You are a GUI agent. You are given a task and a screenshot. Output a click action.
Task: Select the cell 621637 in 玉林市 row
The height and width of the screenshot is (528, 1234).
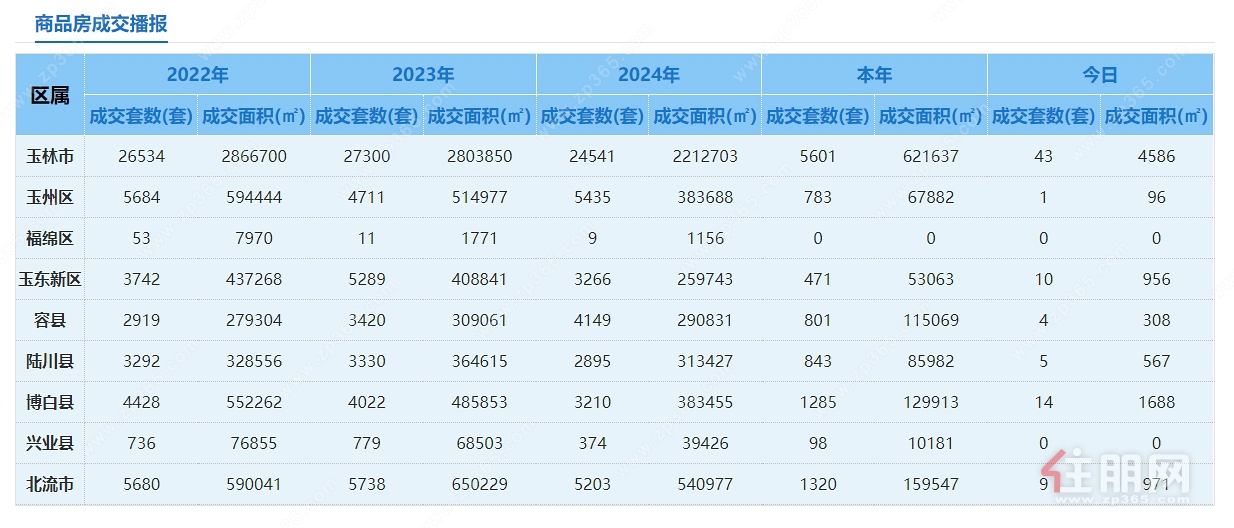pos(931,156)
